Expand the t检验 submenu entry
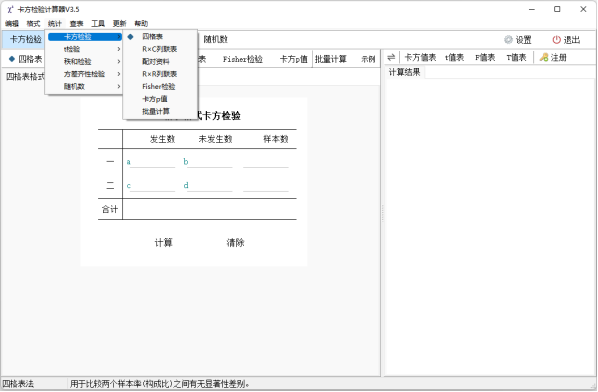 click(84, 49)
